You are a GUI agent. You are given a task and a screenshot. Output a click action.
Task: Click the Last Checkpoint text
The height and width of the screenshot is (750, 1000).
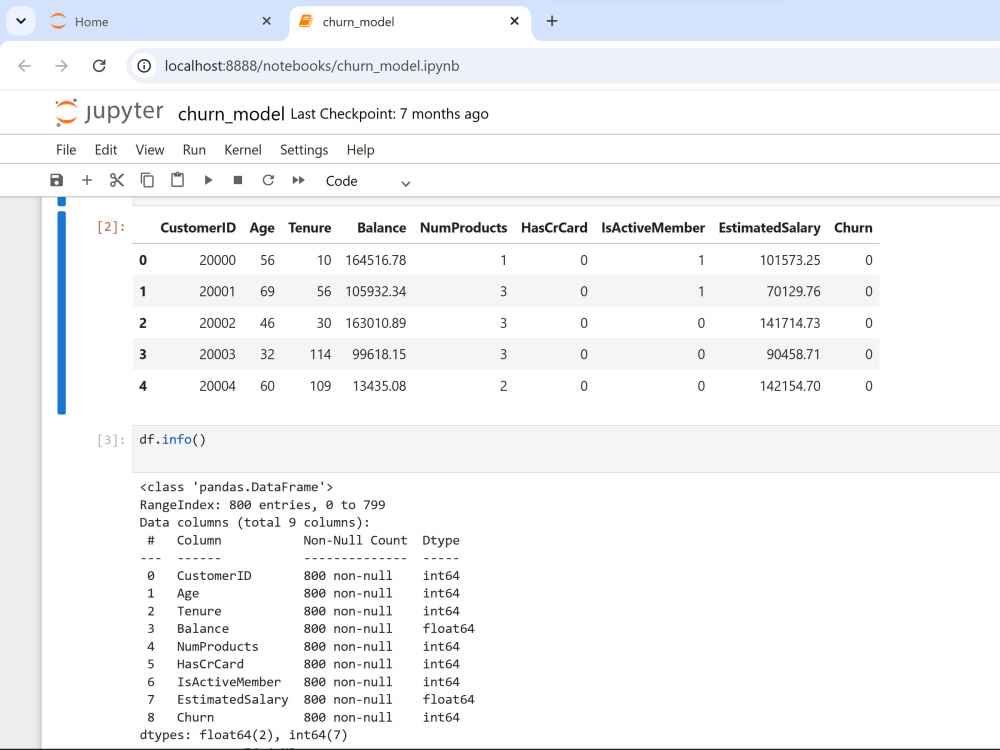pyautogui.click(x=390, y=114)
